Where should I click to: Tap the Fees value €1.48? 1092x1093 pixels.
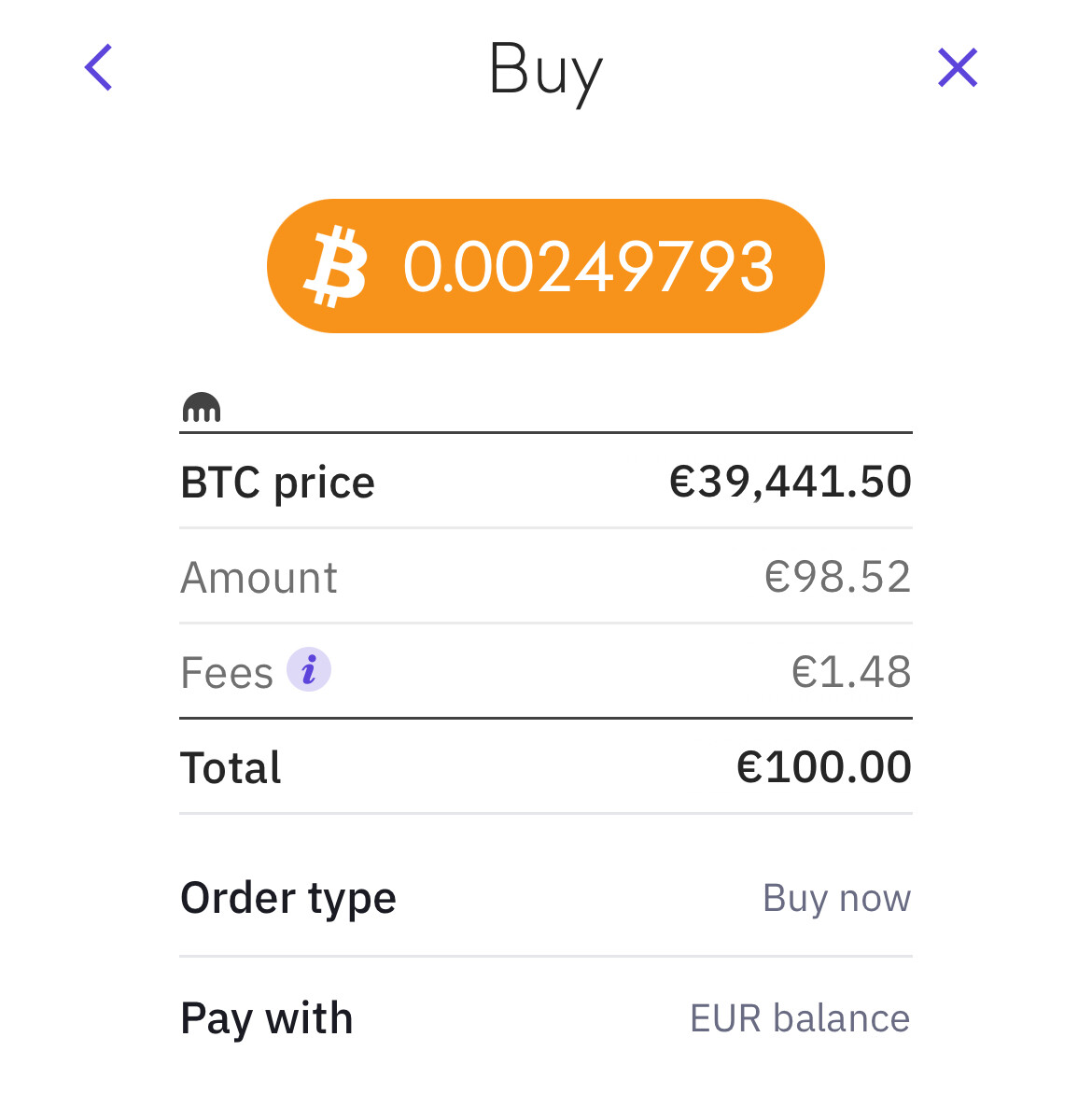click(x=851, y=672)
